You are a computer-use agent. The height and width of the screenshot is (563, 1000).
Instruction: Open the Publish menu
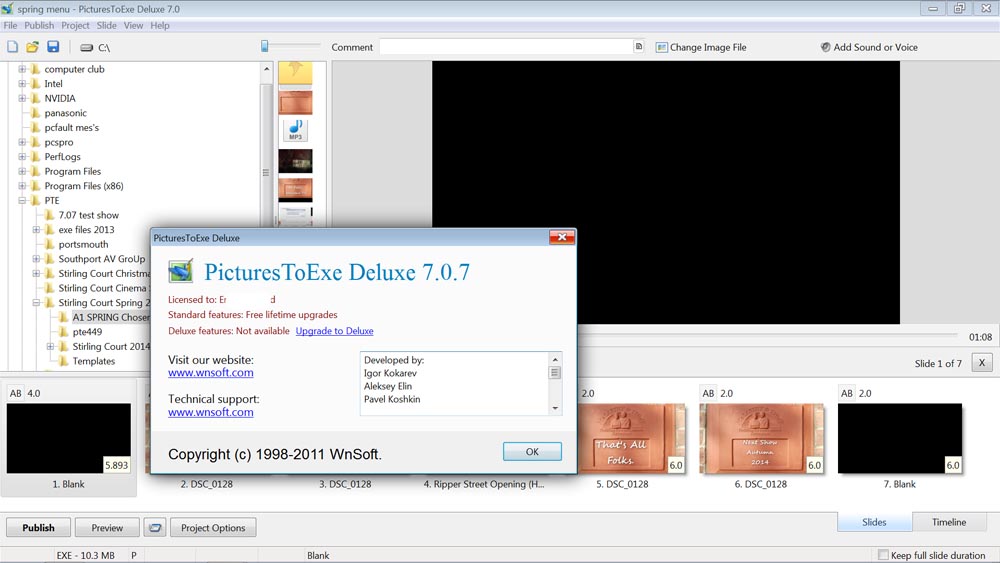pos(39,26)
